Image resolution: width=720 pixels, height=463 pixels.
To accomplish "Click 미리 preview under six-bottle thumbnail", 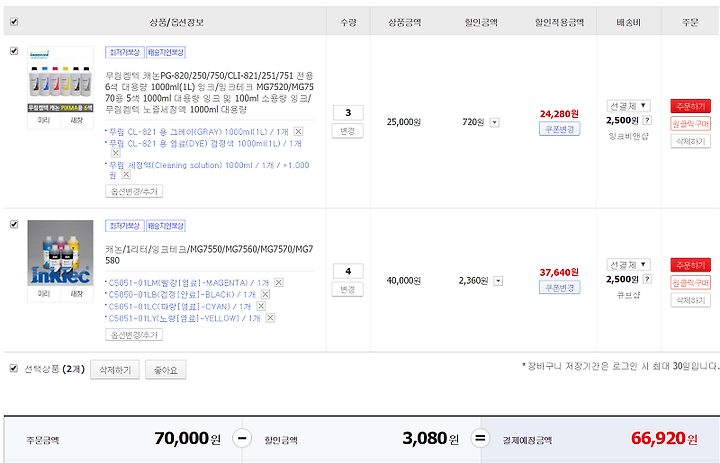I will (x=44, y=120).
